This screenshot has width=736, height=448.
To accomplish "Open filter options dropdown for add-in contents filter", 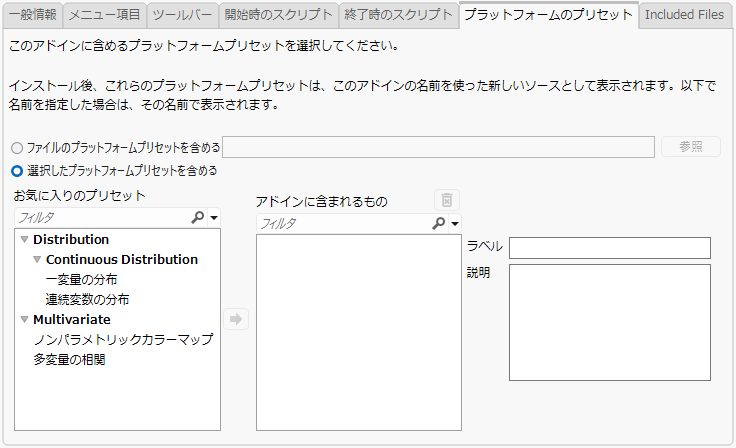I will click(x=455, y=224).
